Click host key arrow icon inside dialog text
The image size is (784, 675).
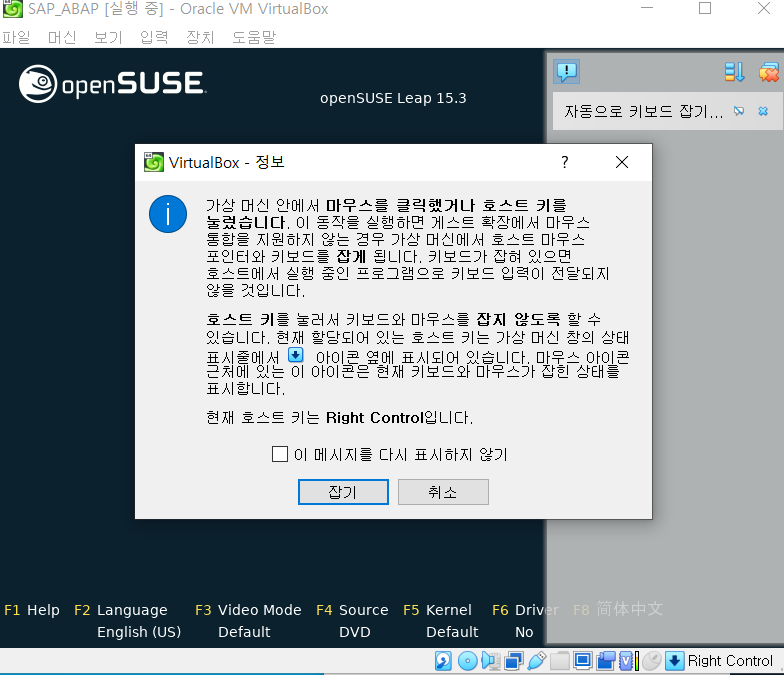[x=296, y=354]
